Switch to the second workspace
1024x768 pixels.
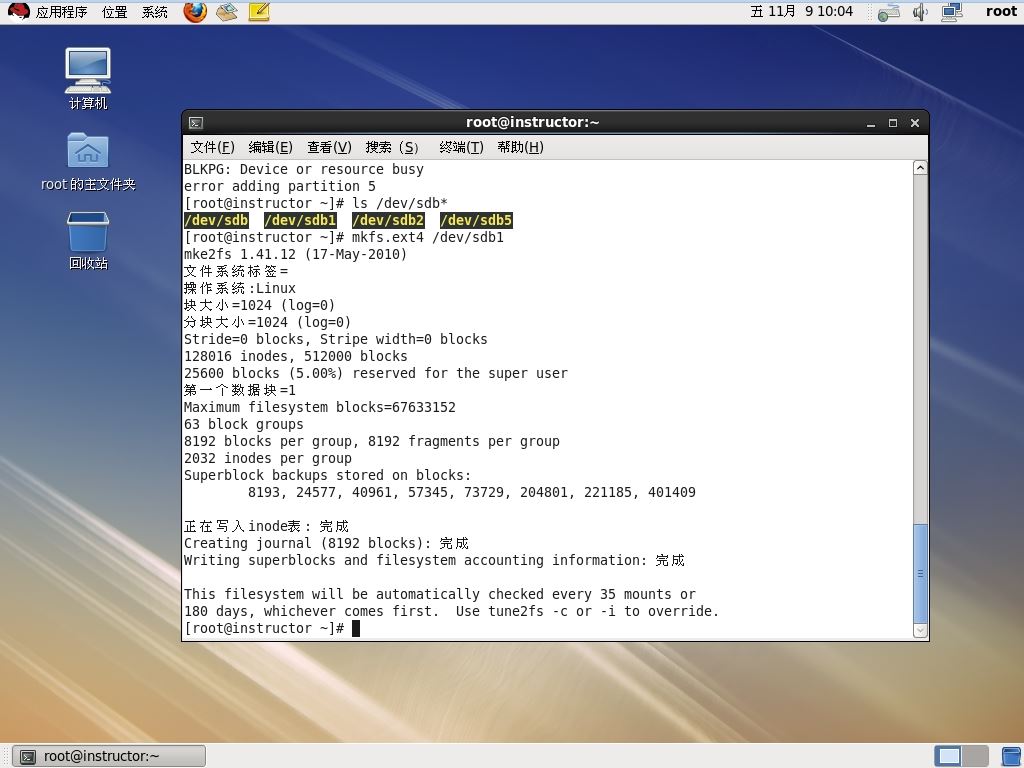click(x=975, y=756)
